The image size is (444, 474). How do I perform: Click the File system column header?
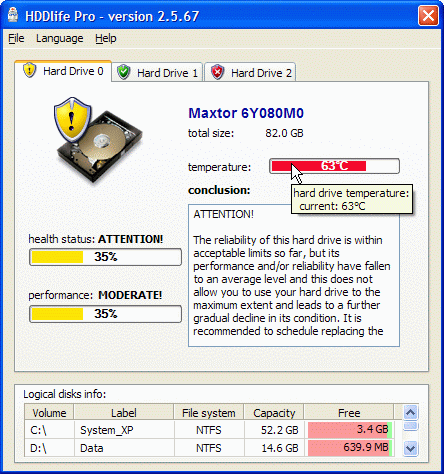(x=209, y=413)
